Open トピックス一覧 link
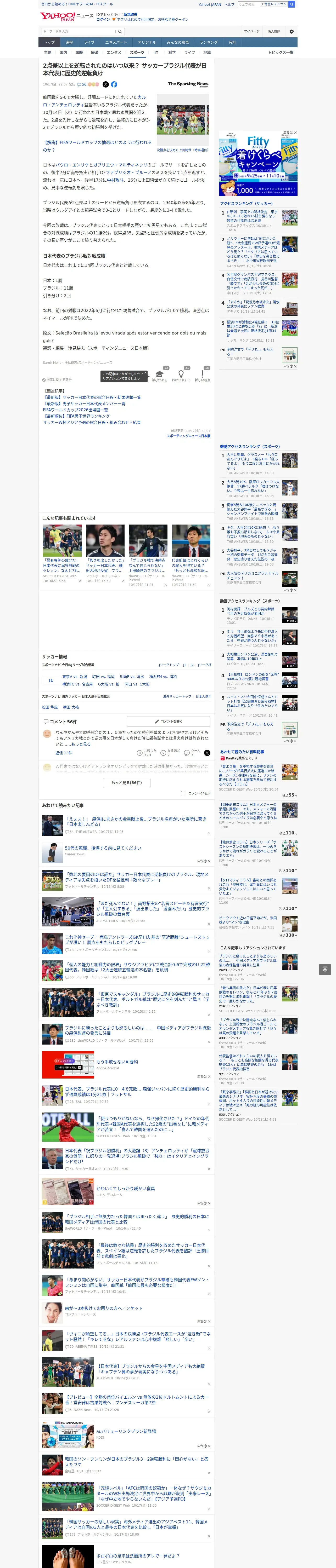Screen dimensions: 336x1568 click(x=281, y=53)
